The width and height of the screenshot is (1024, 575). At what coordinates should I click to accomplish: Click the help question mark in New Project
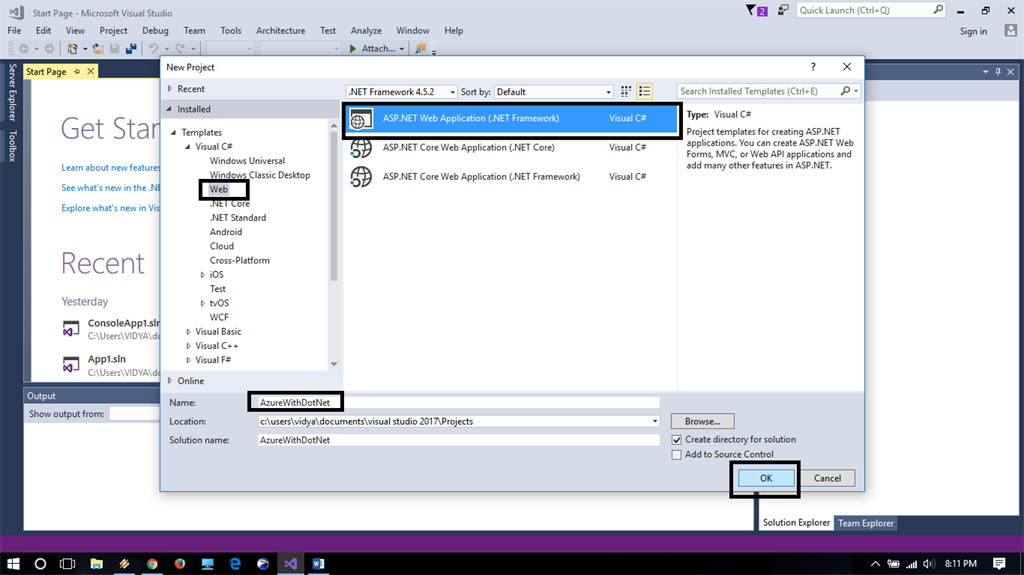click(813, 67)
